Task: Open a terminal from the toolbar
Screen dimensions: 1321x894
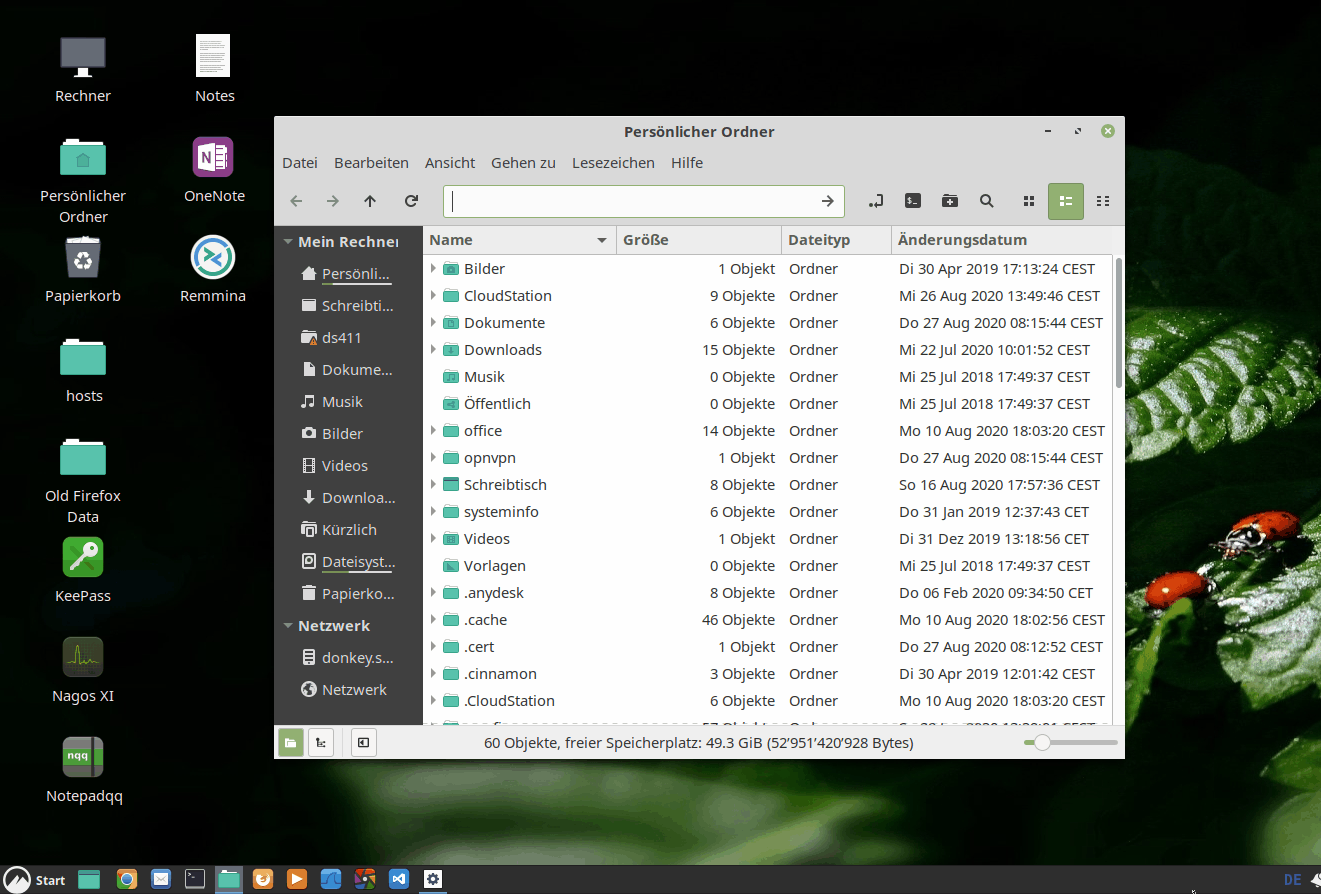Action: pos(912,201)
